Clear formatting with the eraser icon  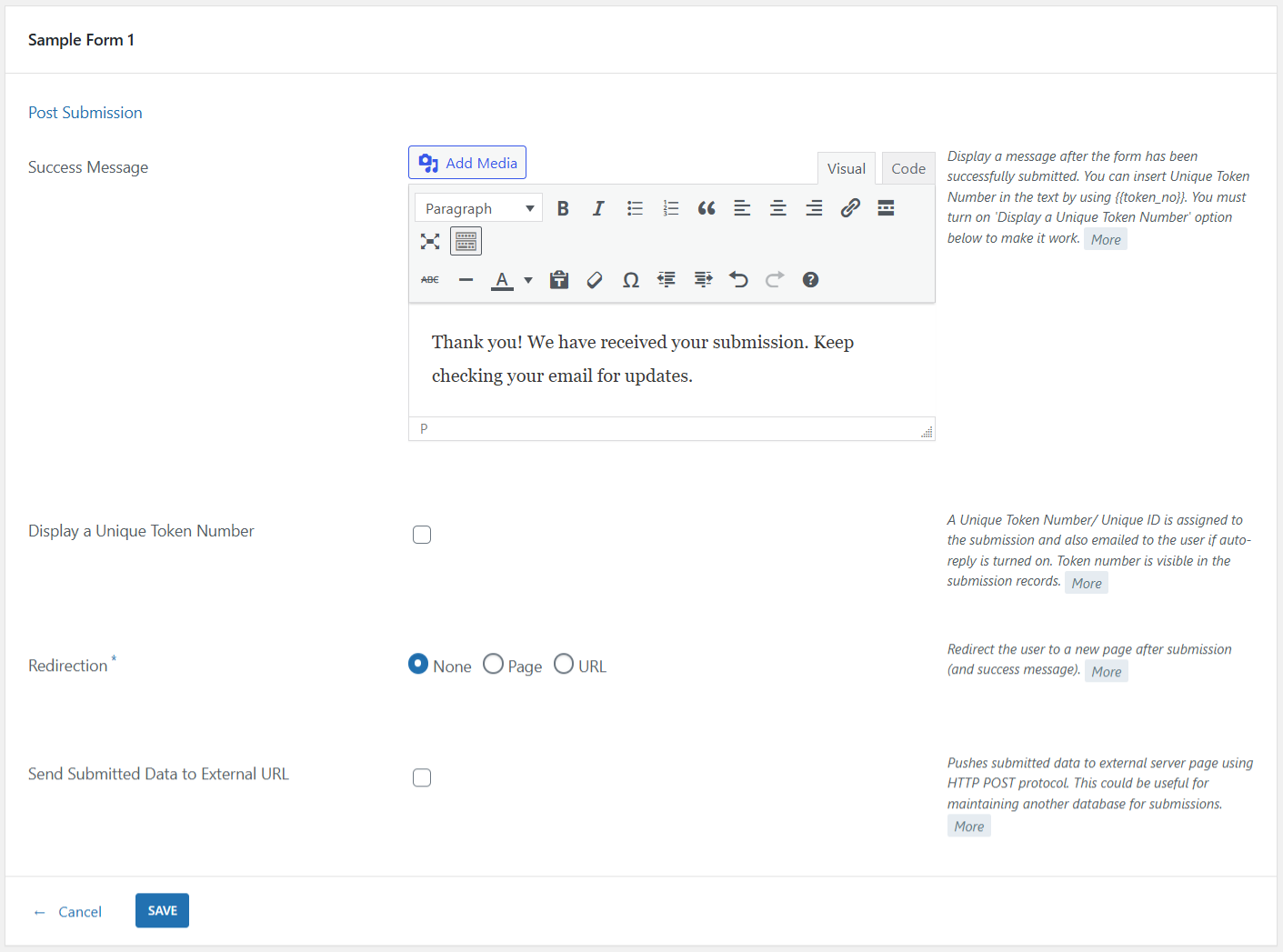point(595,280)
